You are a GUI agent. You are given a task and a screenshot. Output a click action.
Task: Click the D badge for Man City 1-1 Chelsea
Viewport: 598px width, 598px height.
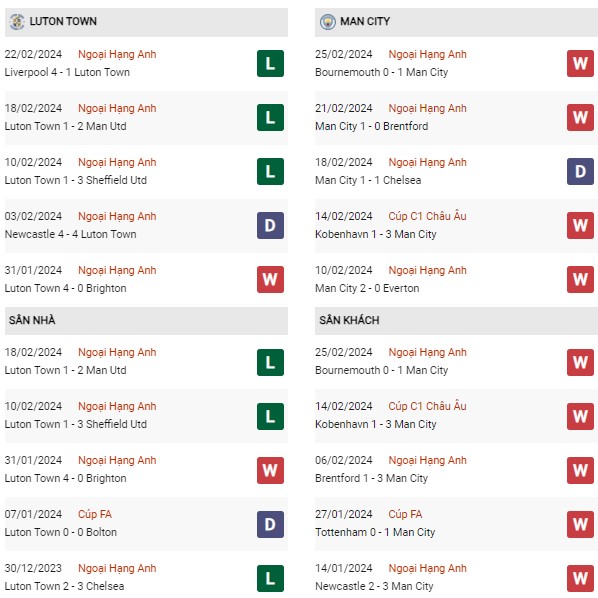580,171
